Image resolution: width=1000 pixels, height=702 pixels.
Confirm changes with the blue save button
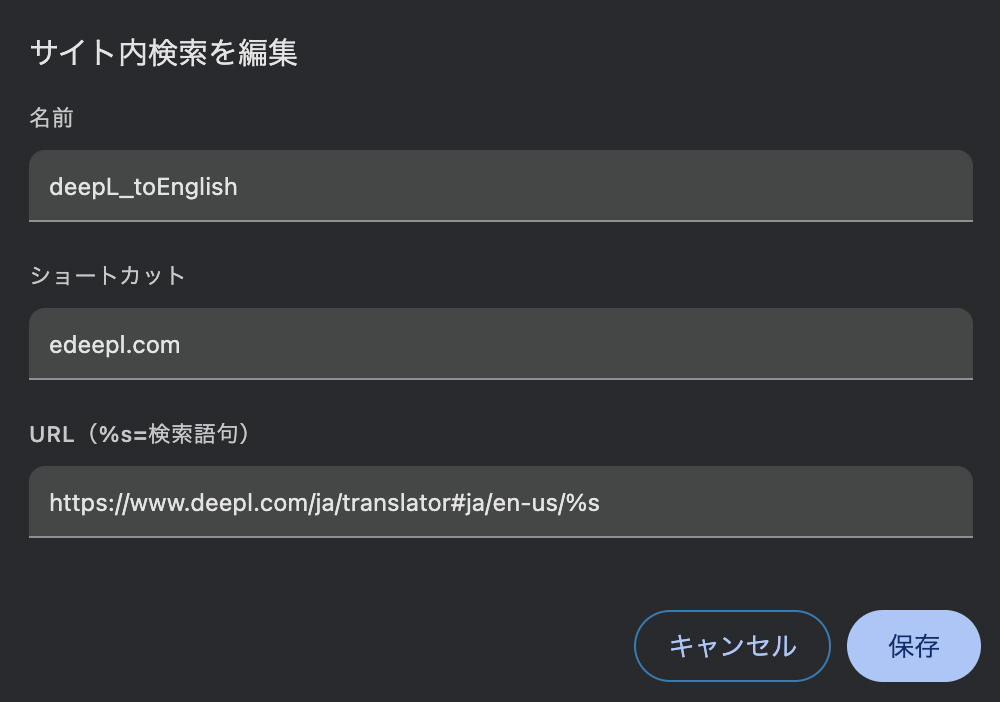[913, 646]
